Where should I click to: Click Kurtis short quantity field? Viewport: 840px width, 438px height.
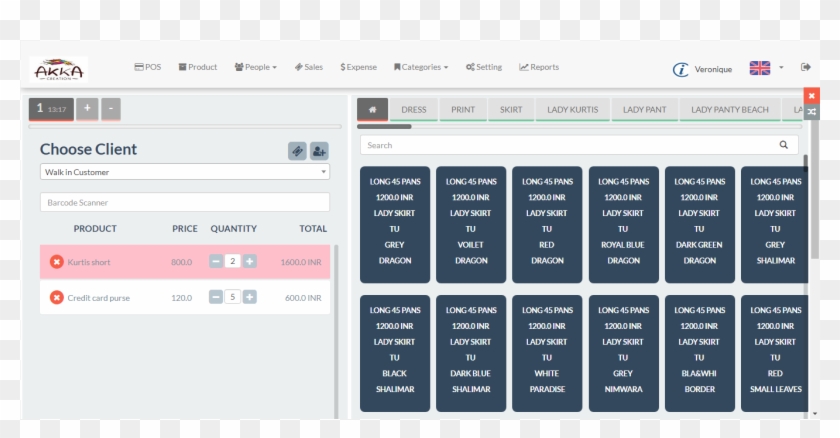coord(232,261)
